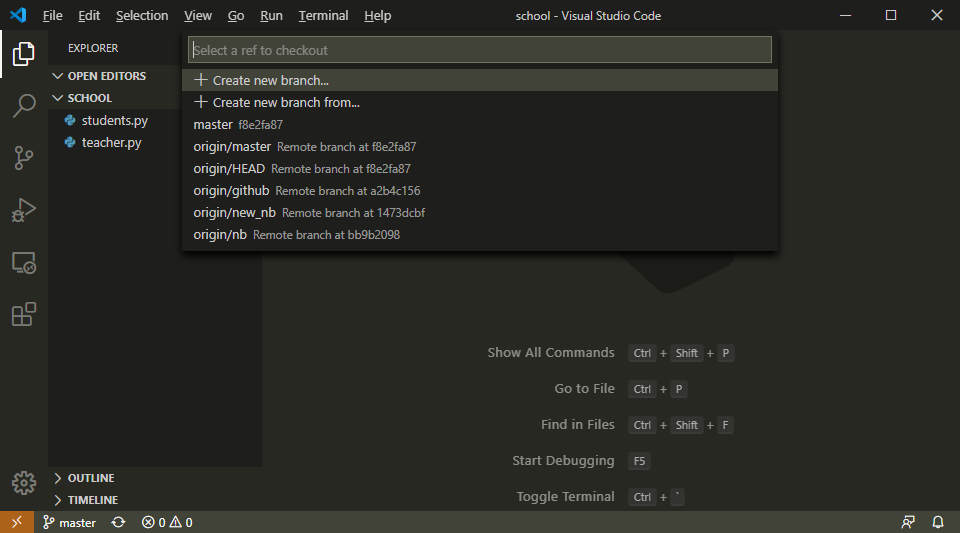This screenshot has height=533, width=960.
Task: Expand the TIMELINE section
Action: point(155,500)
